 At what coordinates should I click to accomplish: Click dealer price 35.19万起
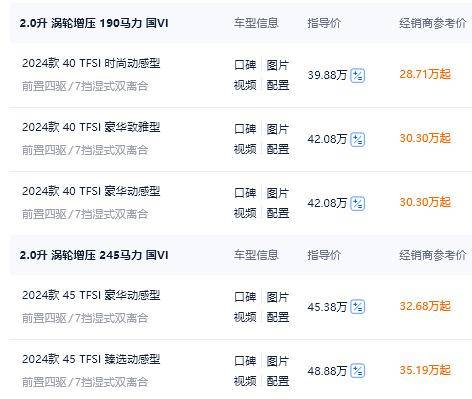425,370
